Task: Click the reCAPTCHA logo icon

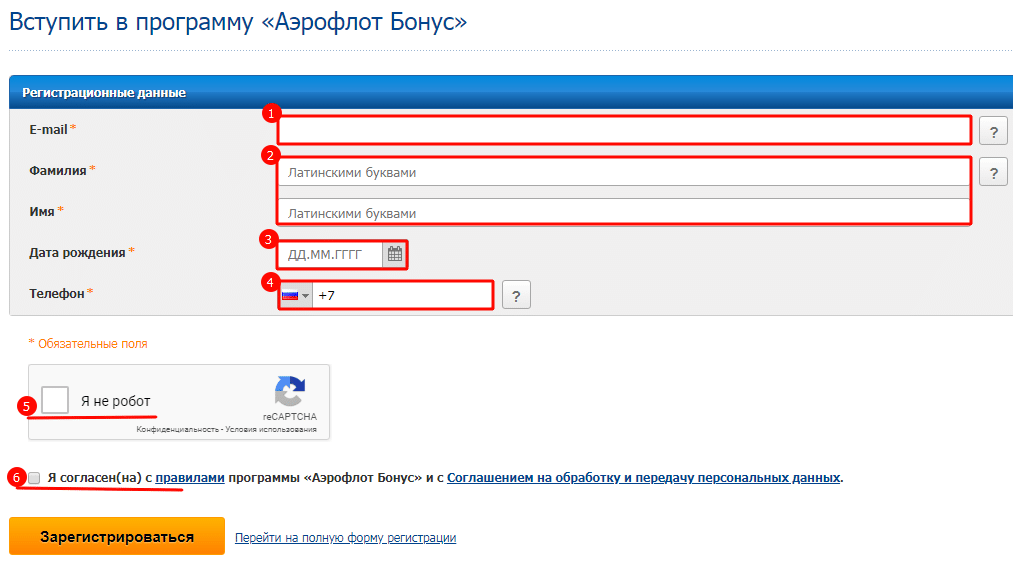Action: click(290, 391)
